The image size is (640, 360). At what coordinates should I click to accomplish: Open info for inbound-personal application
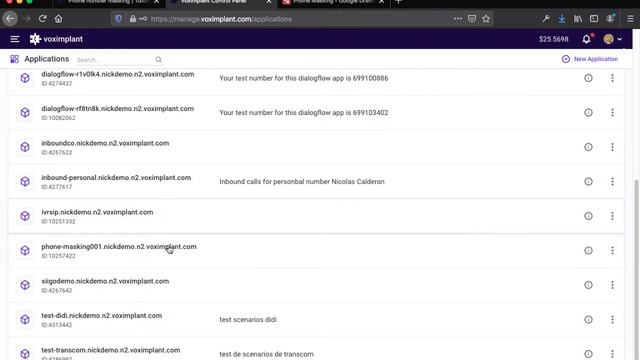tap(588, 181)
